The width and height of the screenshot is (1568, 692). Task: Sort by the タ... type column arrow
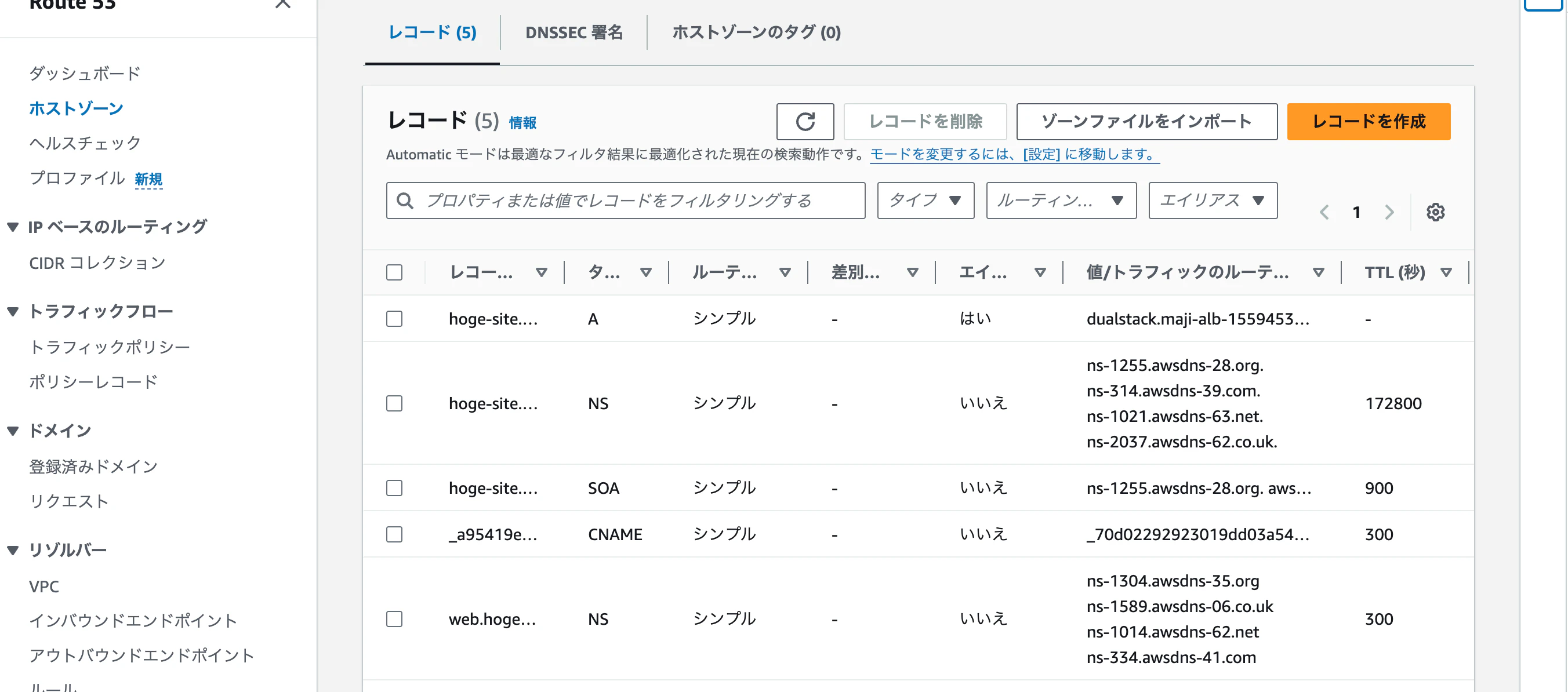[x=646, y=272]
